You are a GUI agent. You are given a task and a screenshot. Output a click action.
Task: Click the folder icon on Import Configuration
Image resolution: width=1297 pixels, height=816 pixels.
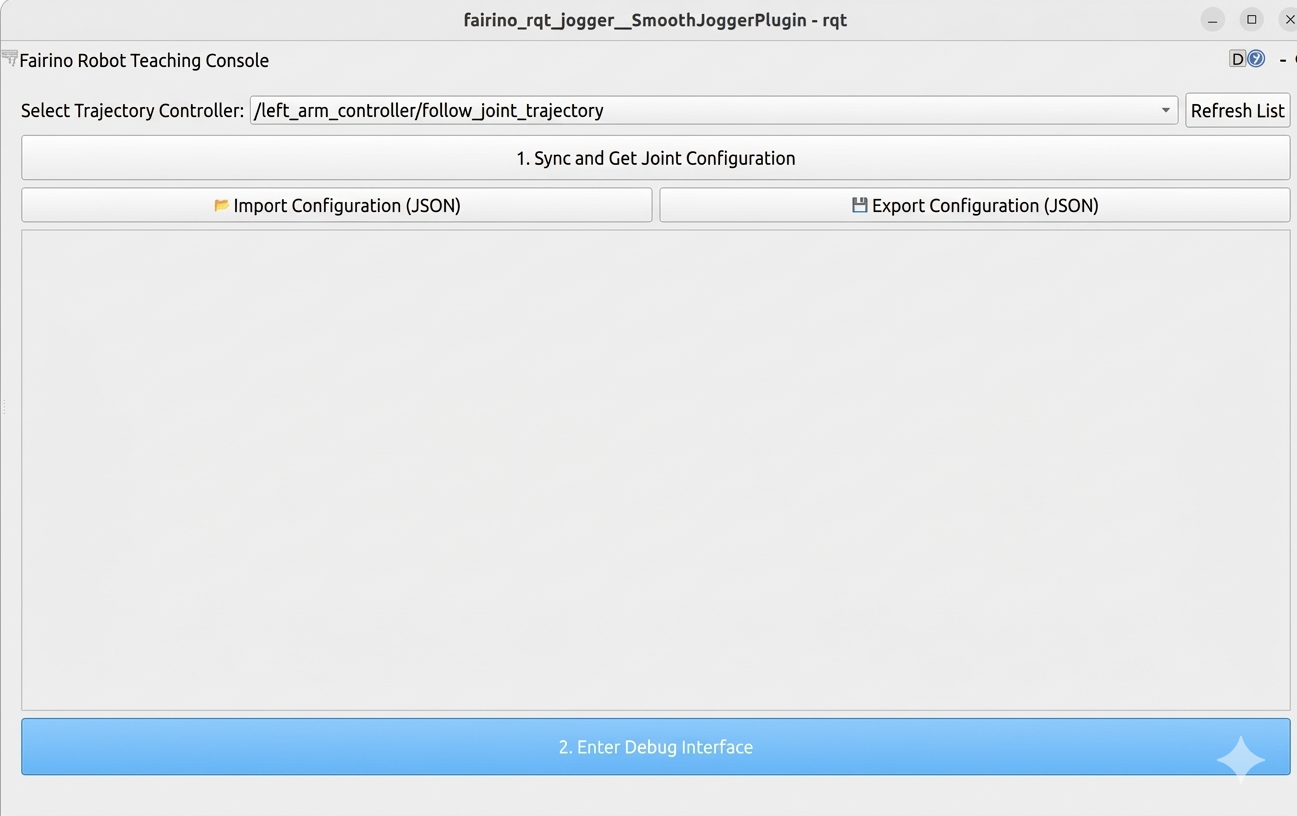221,205
